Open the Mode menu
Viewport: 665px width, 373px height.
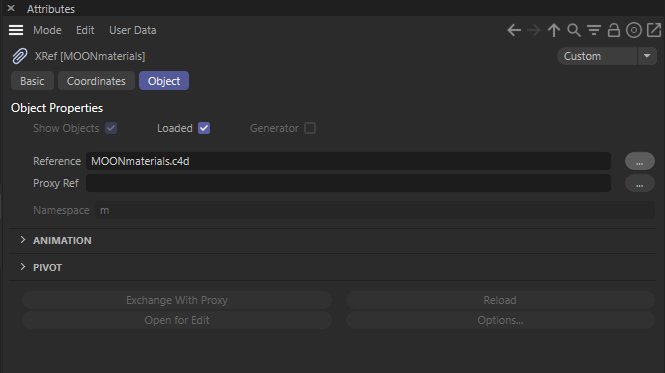(48, 30)
